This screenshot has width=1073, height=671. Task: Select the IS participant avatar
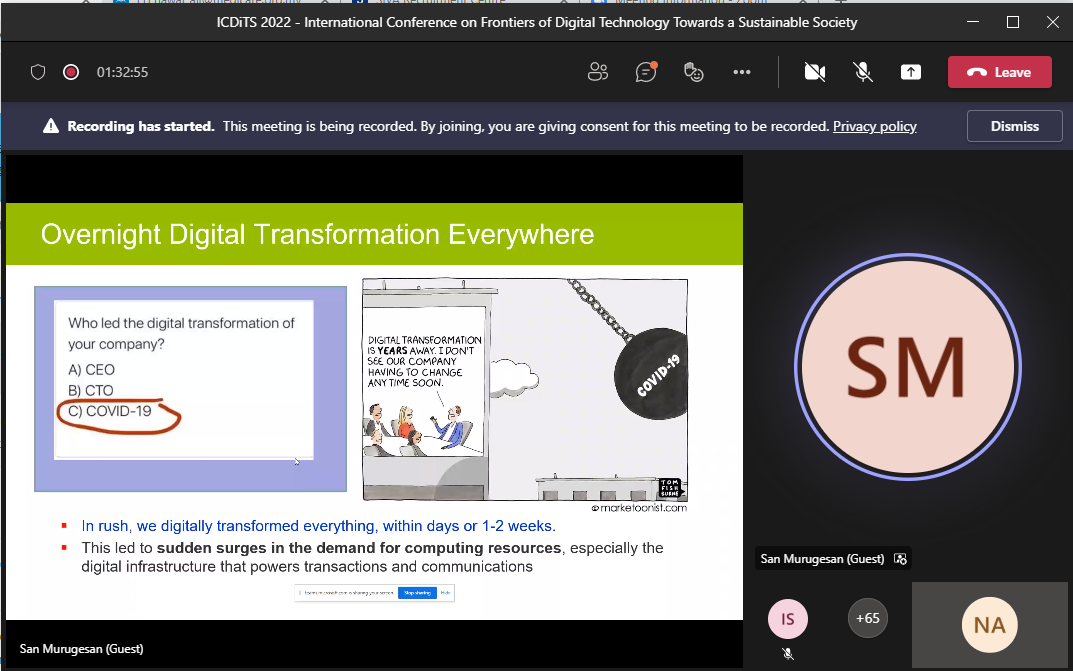coord(788,619)
